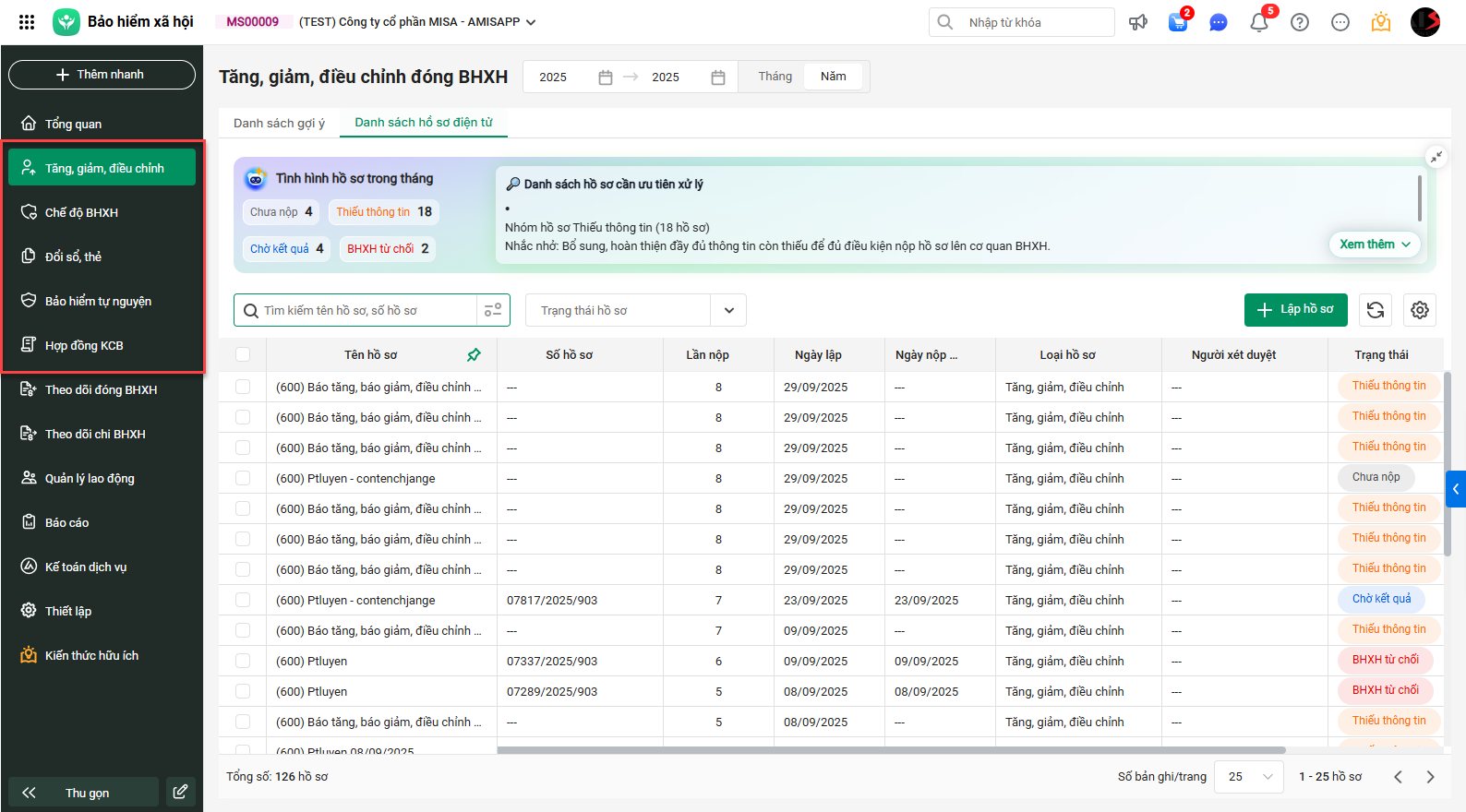Open table column settings gear
This screenshot has height=812, width=1466.
1420,310
